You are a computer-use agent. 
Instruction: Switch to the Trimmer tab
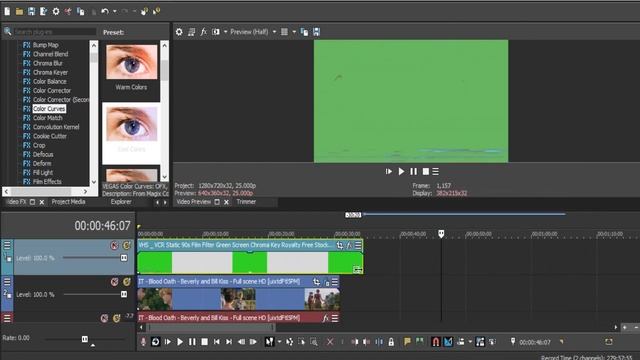tap(246, 202)
